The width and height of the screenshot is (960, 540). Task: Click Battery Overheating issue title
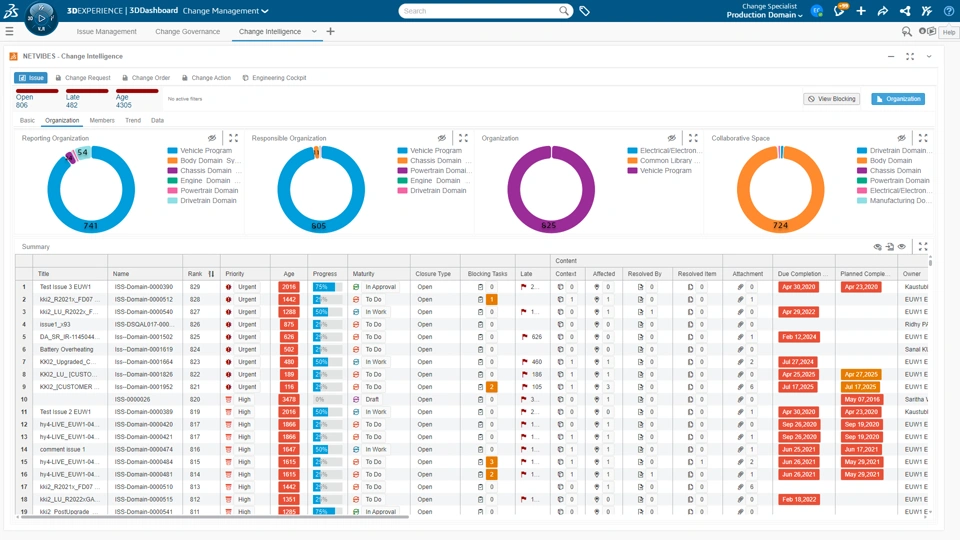coord(67,350)
